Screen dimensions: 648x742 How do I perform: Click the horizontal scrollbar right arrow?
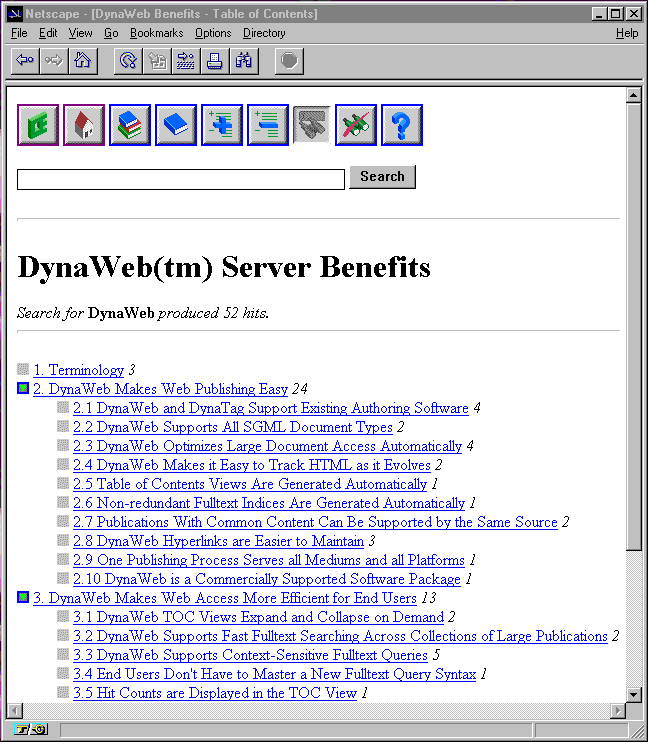[617, 710]
